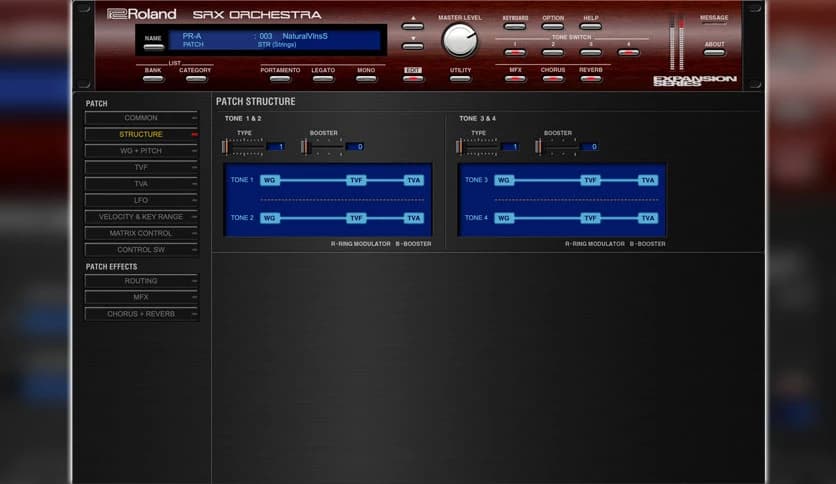Click the NAME button beside the patch display
This screenshot has height=484, width=836.
154,47
